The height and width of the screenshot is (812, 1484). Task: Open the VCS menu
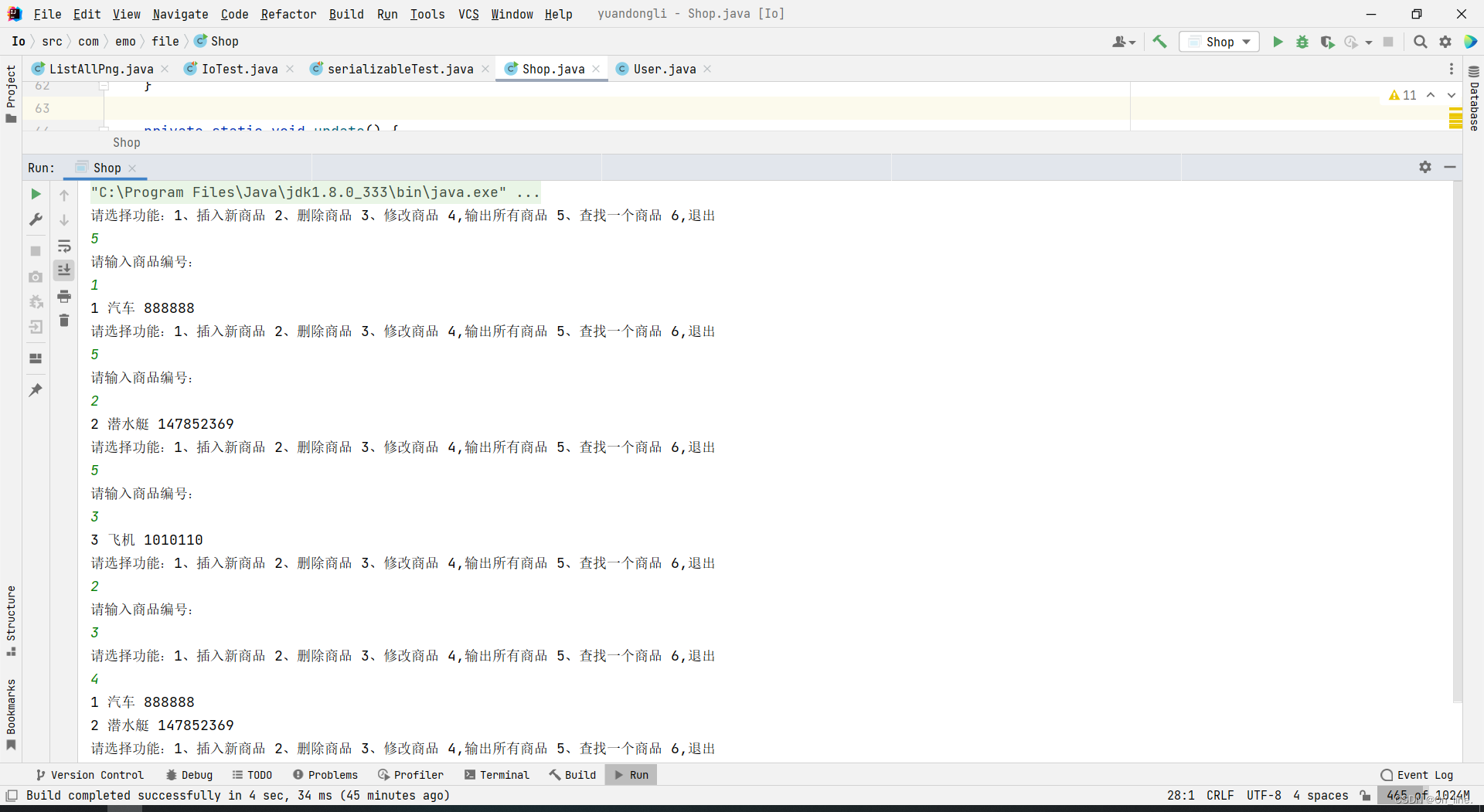tap(468, 14)
